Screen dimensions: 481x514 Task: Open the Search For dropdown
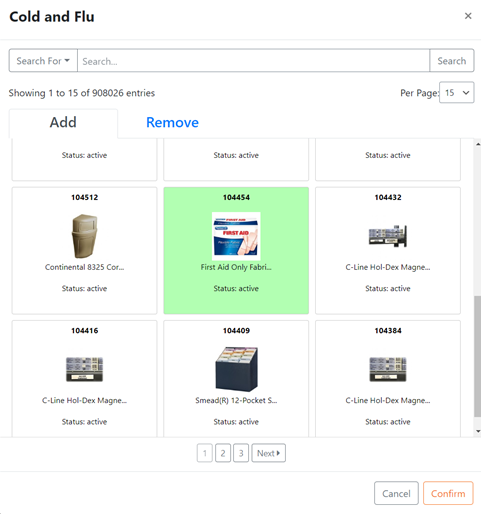click(x=43, y=61)
